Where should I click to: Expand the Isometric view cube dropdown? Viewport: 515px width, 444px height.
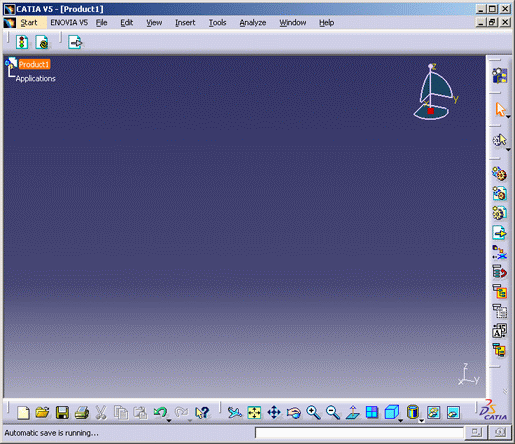pos(400,421)
